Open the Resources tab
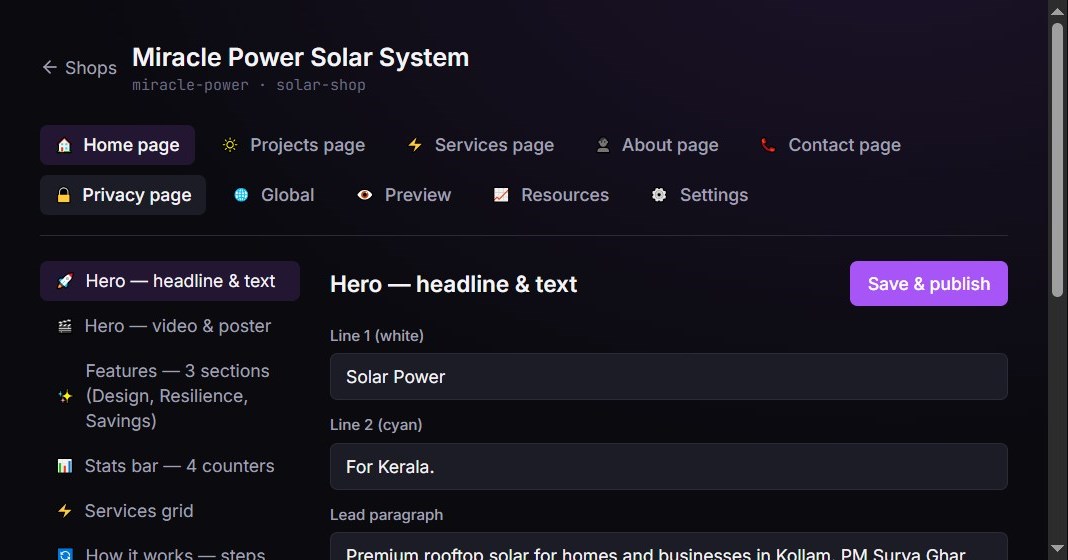Viewport: 1068px width, 560px height. coord(551,196)
